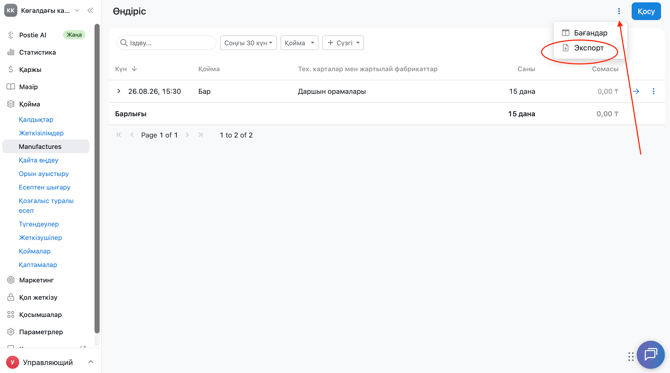Open the Маркетинг section
This screenshot has width=670, height=373.
click(36, 280)
